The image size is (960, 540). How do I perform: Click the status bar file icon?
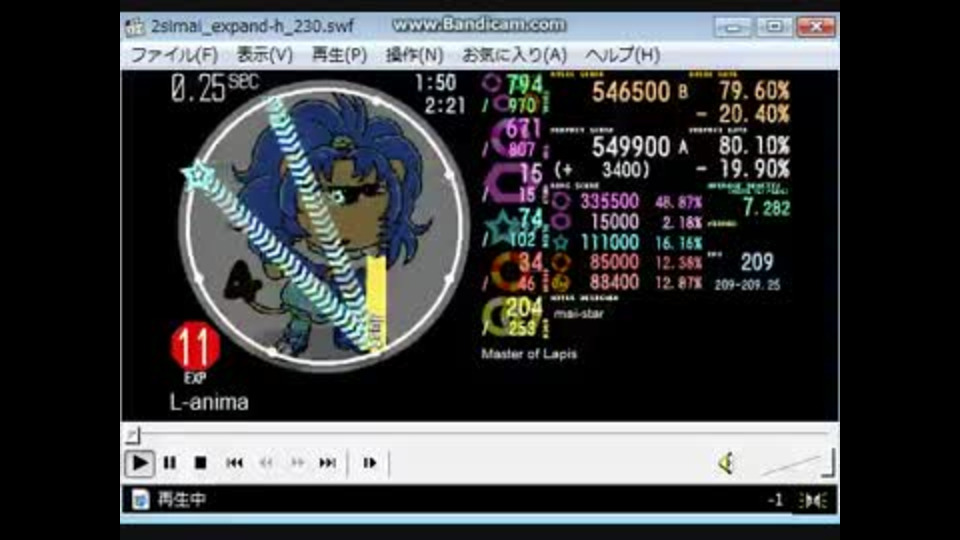pos(140,500)
